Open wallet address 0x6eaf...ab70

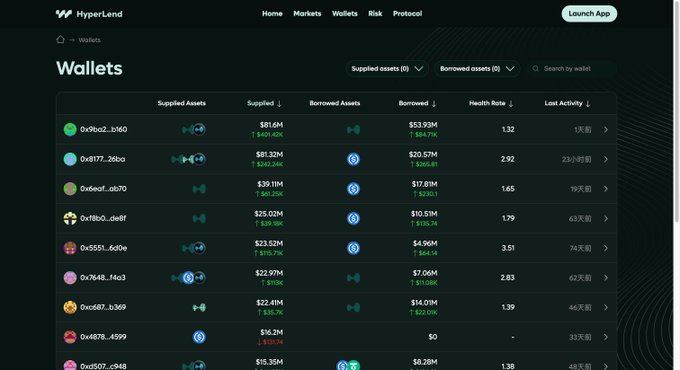click(103, 189)
